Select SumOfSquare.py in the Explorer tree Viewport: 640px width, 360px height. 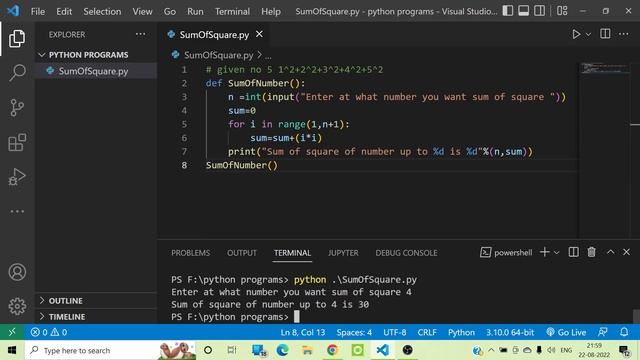coord(96,71)
